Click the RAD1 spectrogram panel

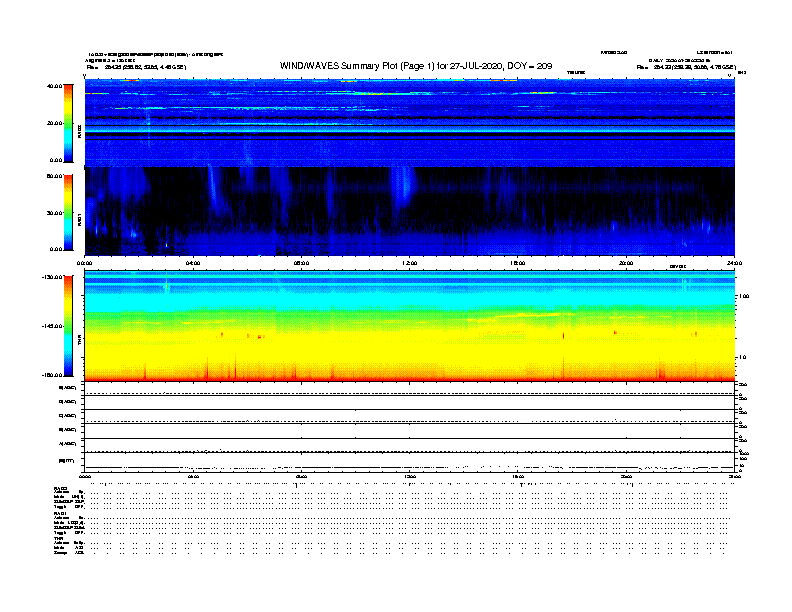[x=410, y=211]
